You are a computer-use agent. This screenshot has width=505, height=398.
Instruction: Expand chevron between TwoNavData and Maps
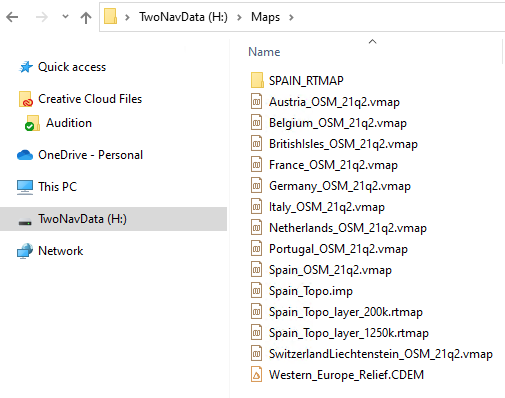(239, 17)
